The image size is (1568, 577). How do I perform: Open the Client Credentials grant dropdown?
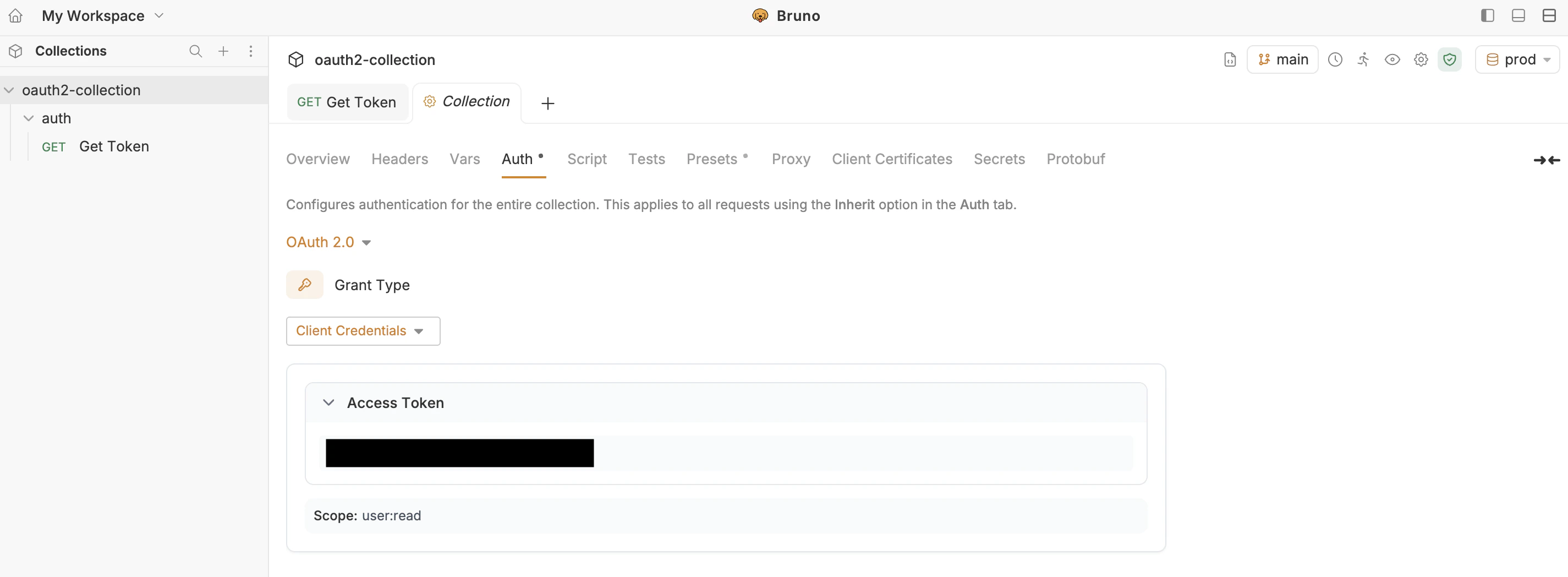coord(362,331)
